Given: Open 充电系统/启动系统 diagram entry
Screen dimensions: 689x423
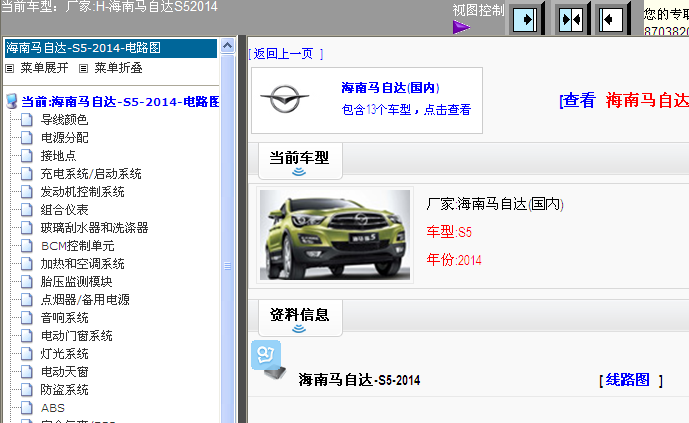Looking at the screenshot, I should coord(91,174).
